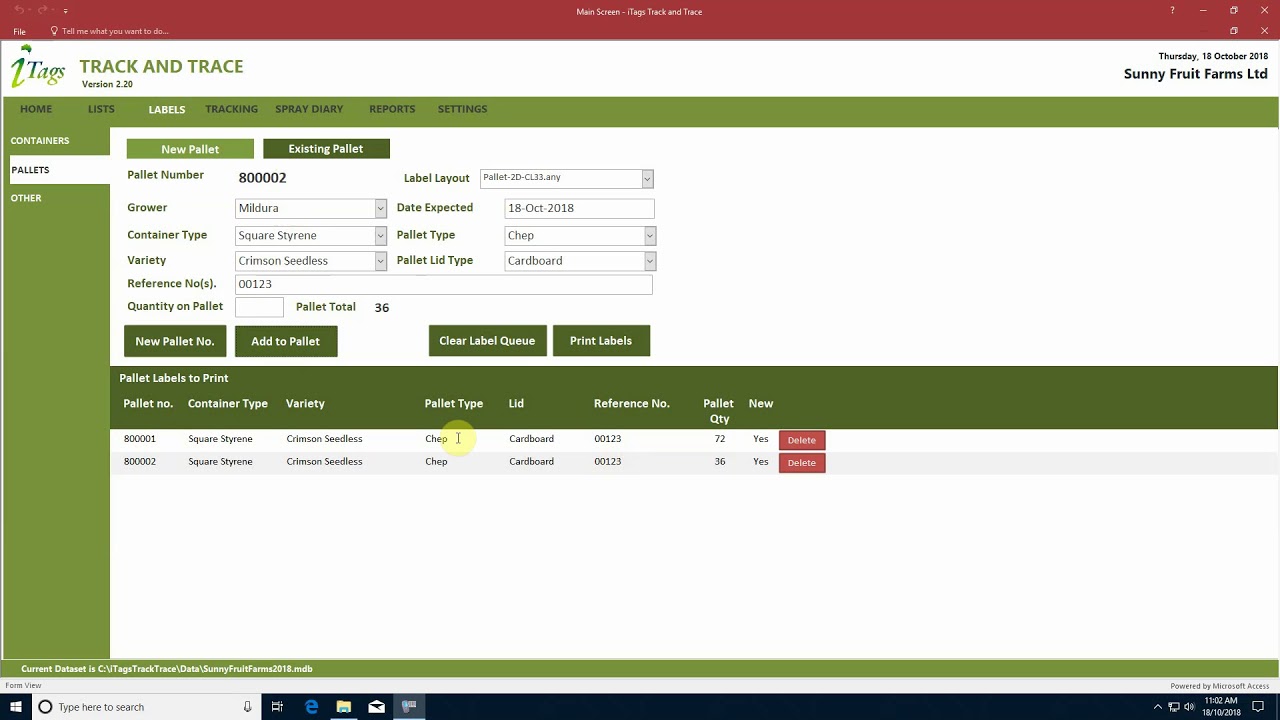Click the Undo arrow in quick access toolbar
Image resolution: width=1280 pixels, height=720 pixels.
click(19, 10)
